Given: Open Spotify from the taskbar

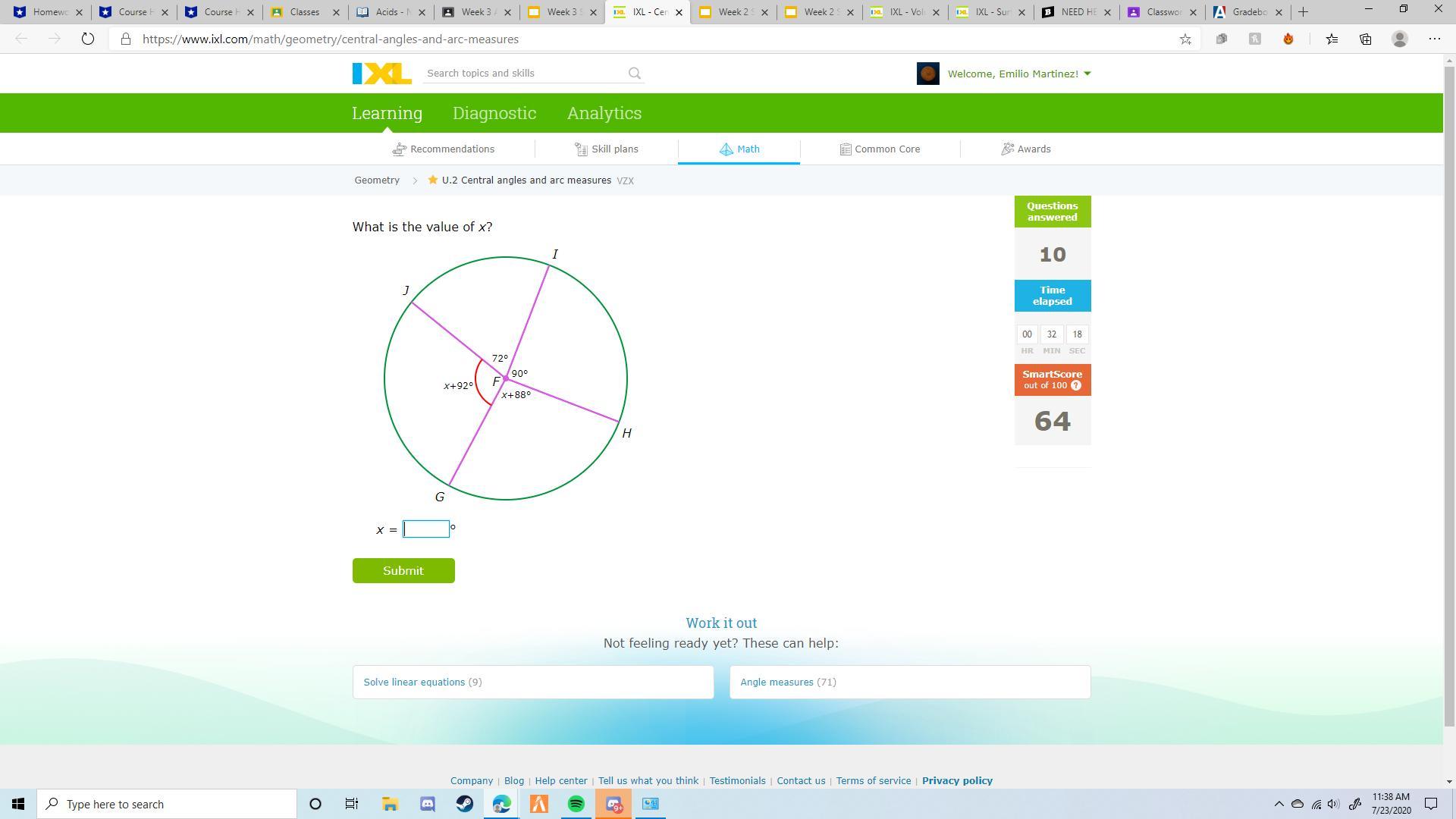Looking at the screenshot, I should (576, 804).
